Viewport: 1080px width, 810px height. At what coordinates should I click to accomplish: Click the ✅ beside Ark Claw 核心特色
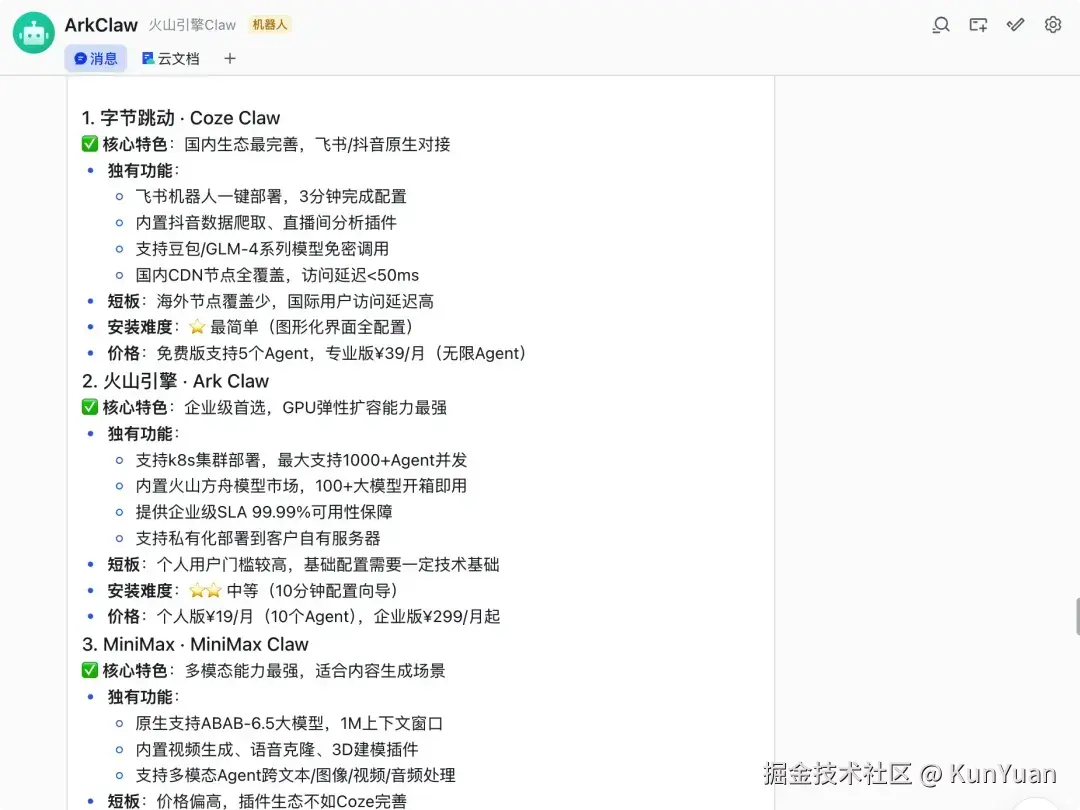[89, 407]
